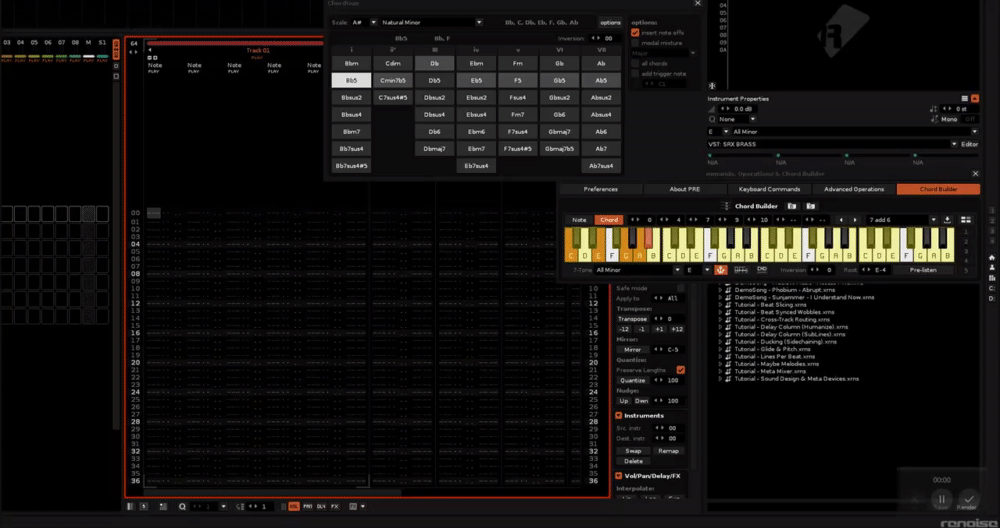This screenshot has height=528, width=1000.
Task: Open the Preferences tab
Action: pos(600,189)
